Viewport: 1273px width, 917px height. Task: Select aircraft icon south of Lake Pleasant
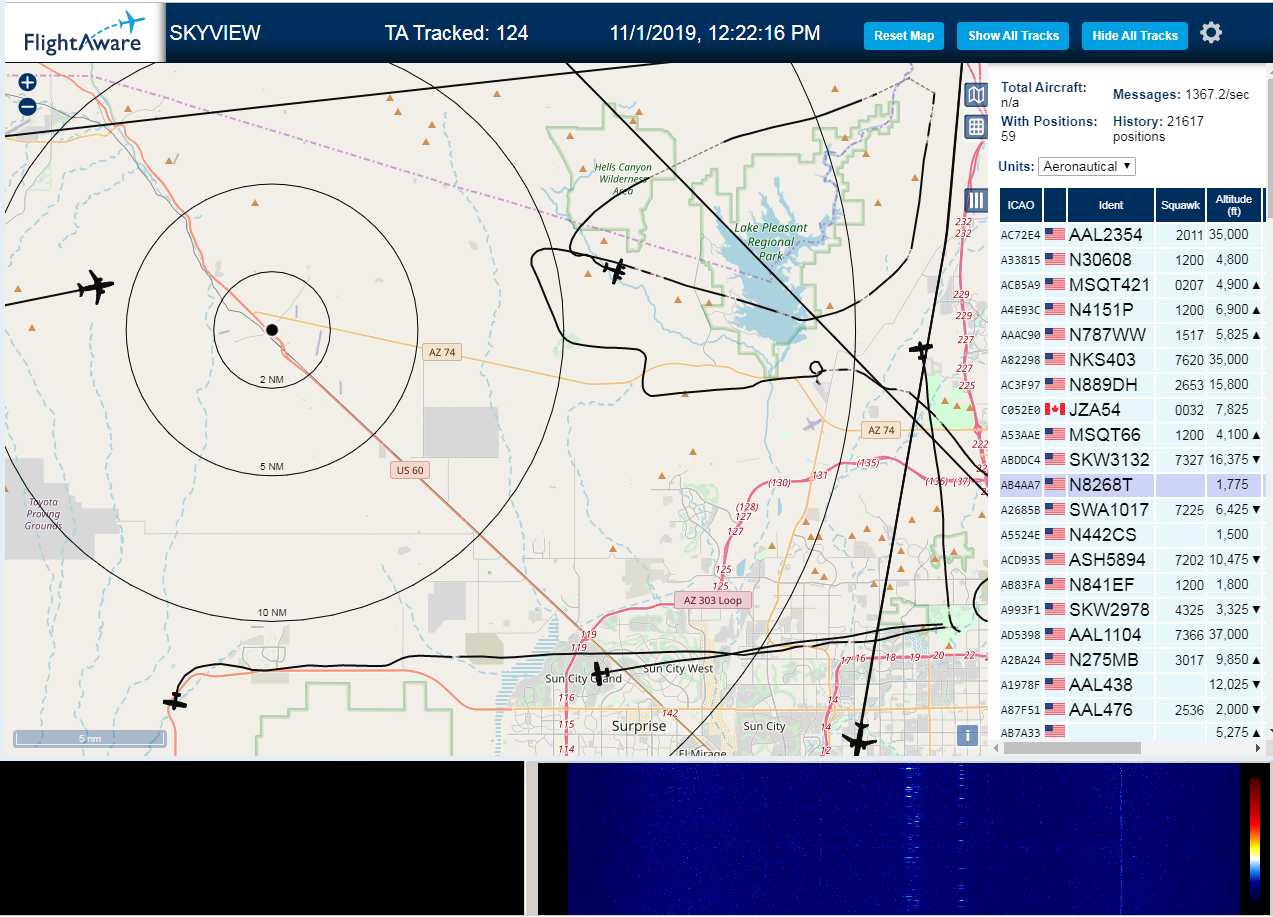click(921, 349)
